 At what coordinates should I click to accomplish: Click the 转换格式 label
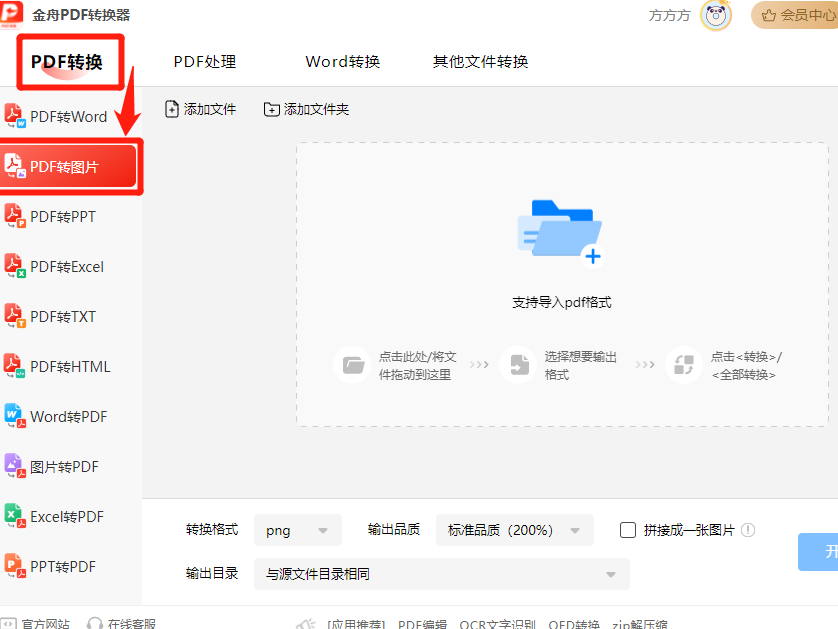pyautogui.click(x=212, y=530)
